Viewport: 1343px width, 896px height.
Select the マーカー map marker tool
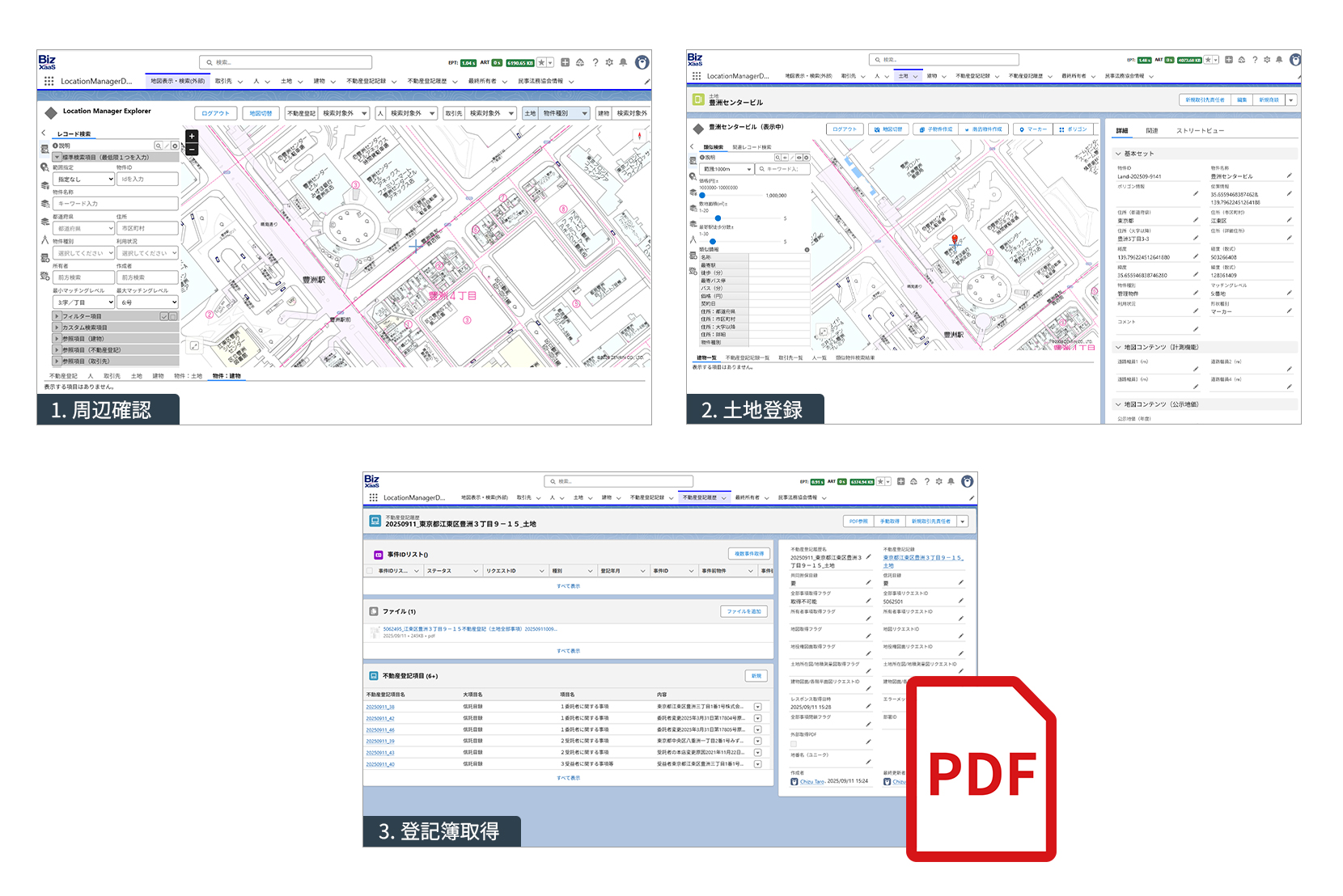point(1035,129)
